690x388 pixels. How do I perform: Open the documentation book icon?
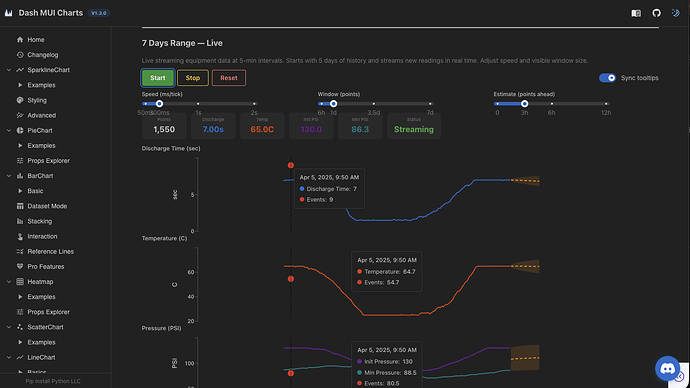point(636,13)
